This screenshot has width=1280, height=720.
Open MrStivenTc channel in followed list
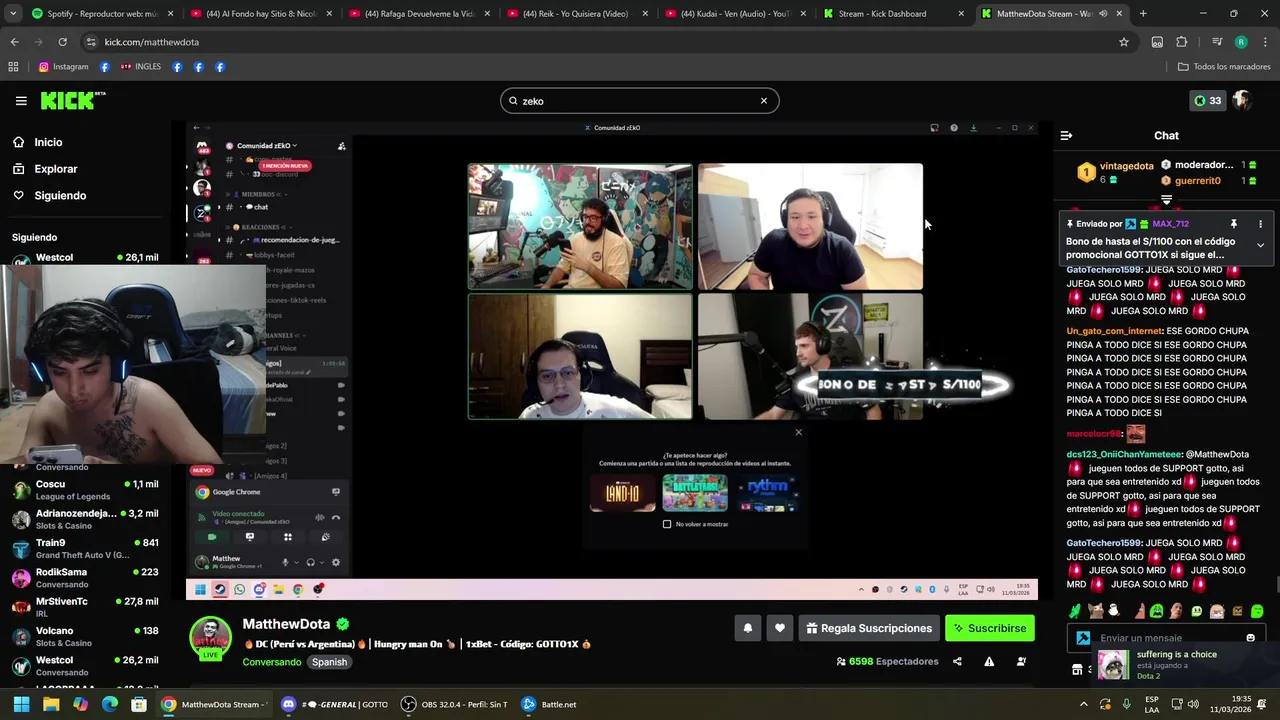[85, 607]
